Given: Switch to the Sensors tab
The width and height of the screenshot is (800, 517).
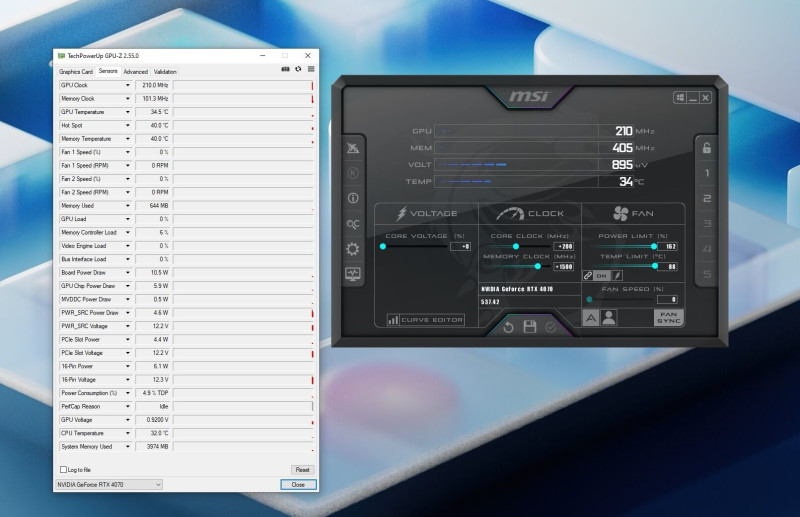Looking at the screenshot, I should coord(108,71).
